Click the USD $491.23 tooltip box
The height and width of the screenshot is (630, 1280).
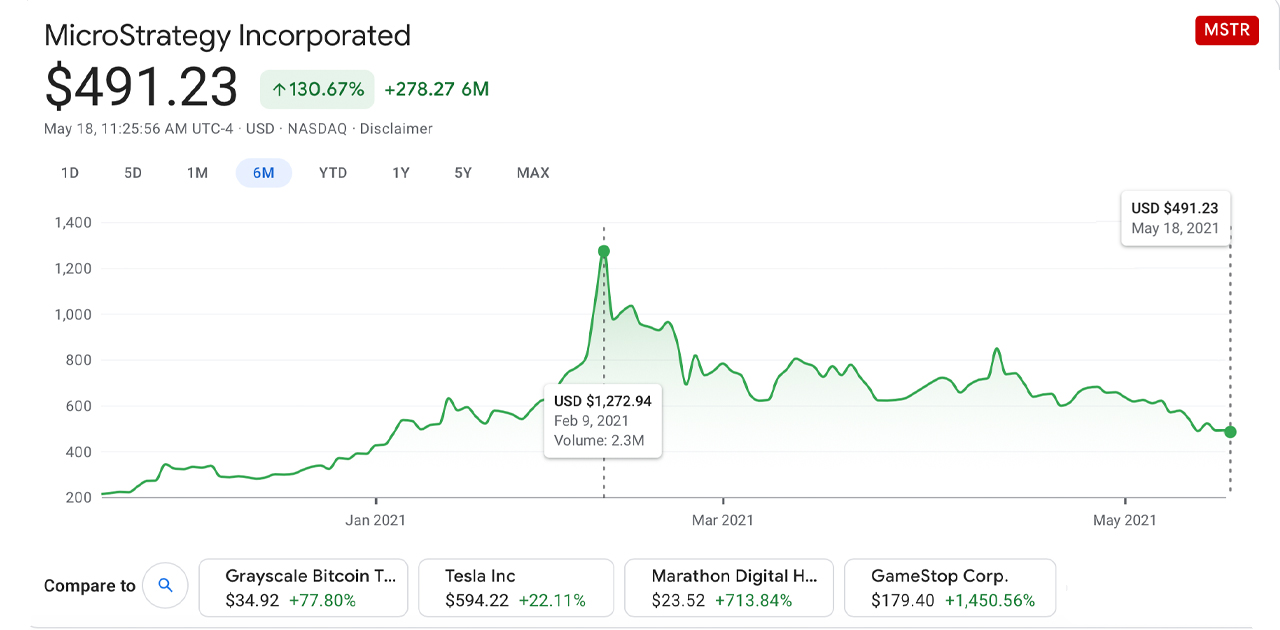1176,218
